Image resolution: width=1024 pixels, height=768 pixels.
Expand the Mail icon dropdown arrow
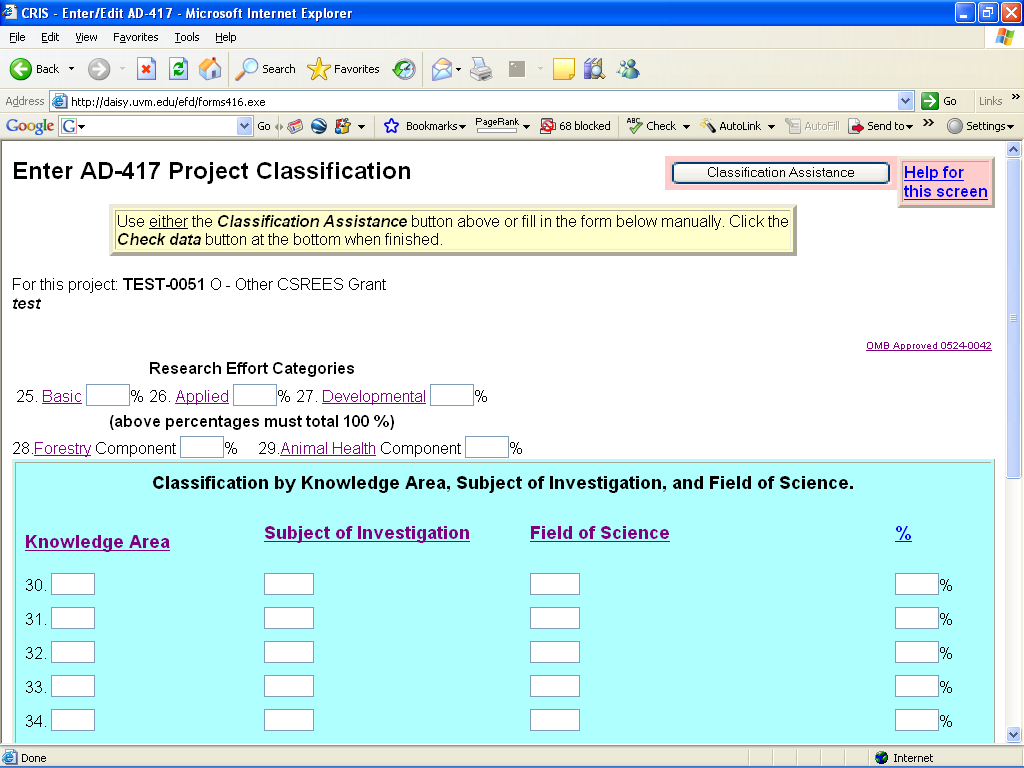(x=458, y=69)
